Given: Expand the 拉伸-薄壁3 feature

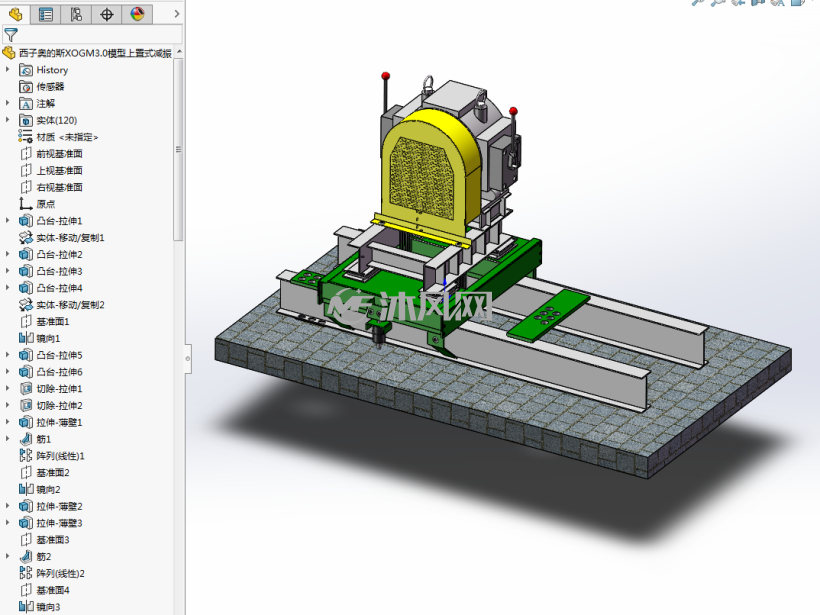Looking at the screenshot, I should pos(7,523).
